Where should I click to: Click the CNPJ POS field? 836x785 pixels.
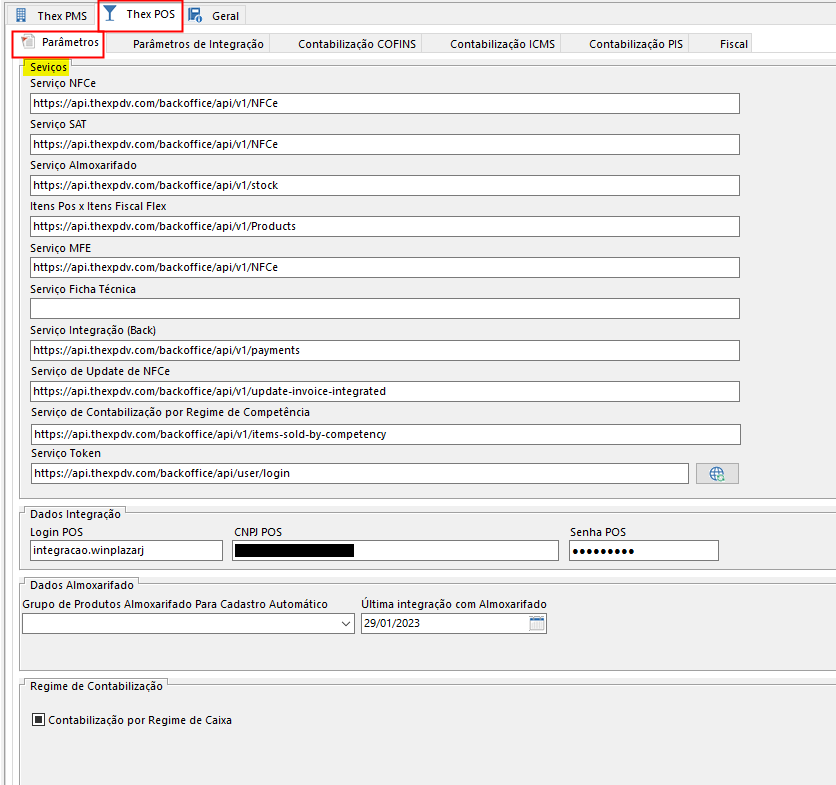pos(396,550)
